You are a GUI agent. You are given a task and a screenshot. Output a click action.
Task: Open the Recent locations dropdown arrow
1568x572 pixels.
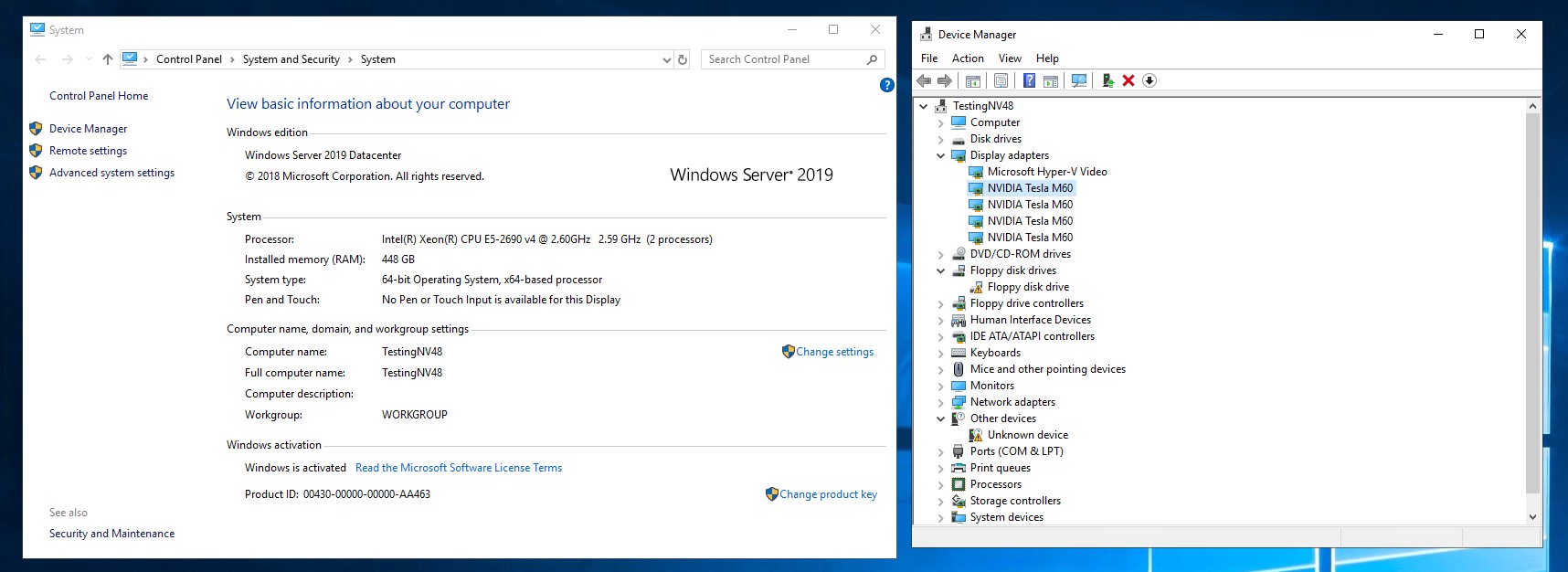89,59
